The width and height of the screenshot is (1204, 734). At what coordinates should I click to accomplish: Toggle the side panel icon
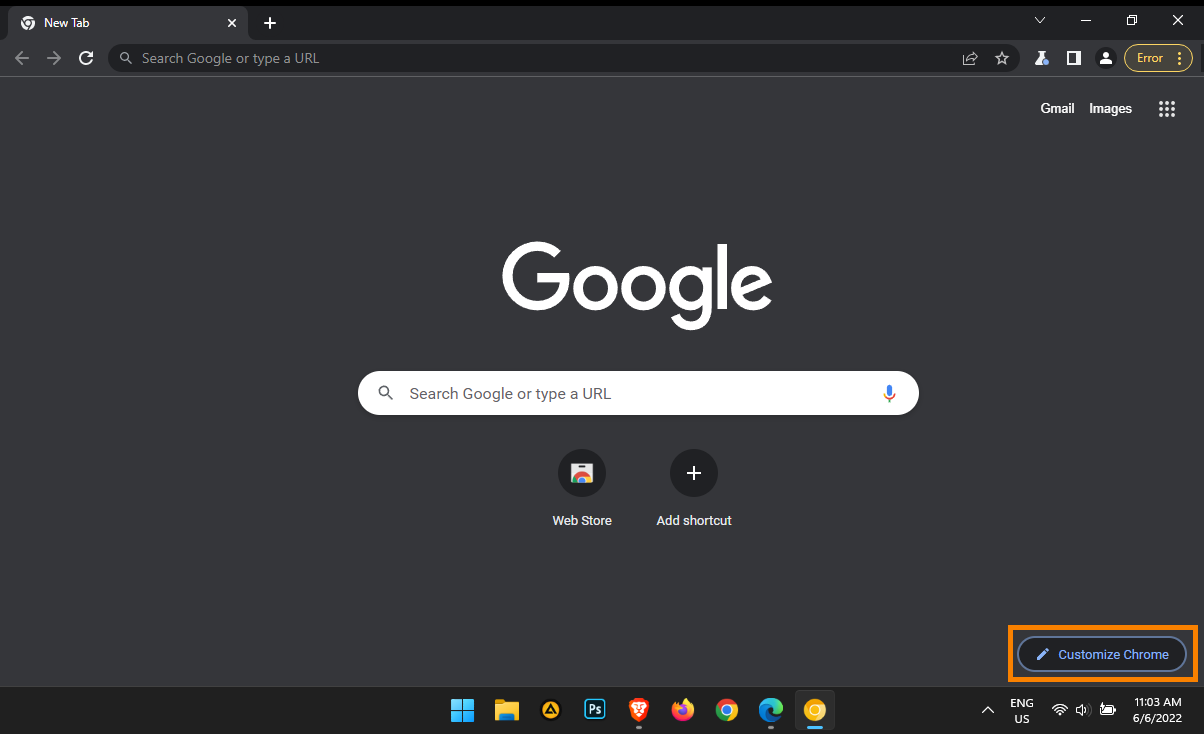1073,58
